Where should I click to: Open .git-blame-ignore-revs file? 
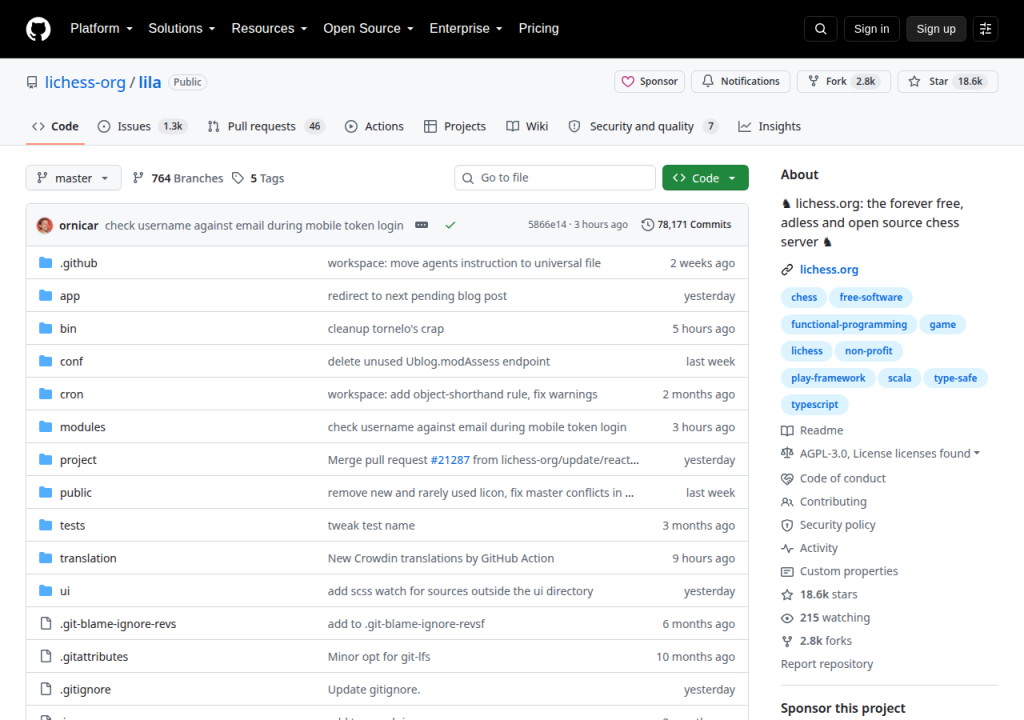(x=118, y=623)
